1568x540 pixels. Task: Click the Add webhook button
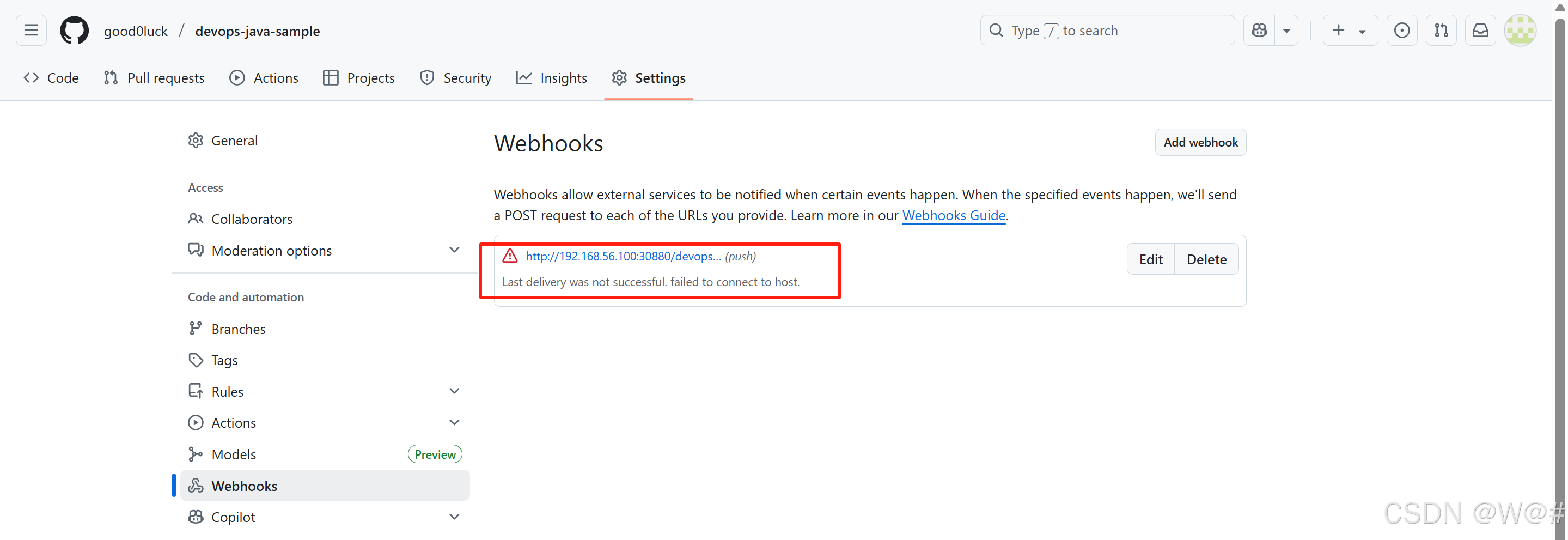(1200, 142)
